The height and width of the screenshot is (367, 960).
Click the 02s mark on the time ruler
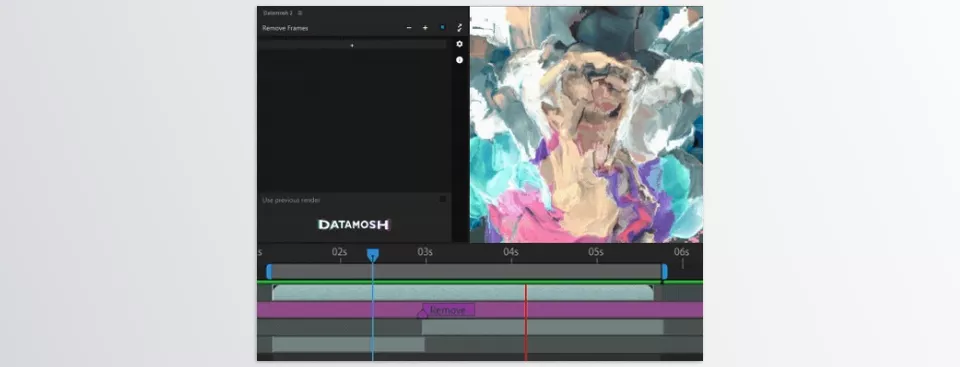point(340,252)
